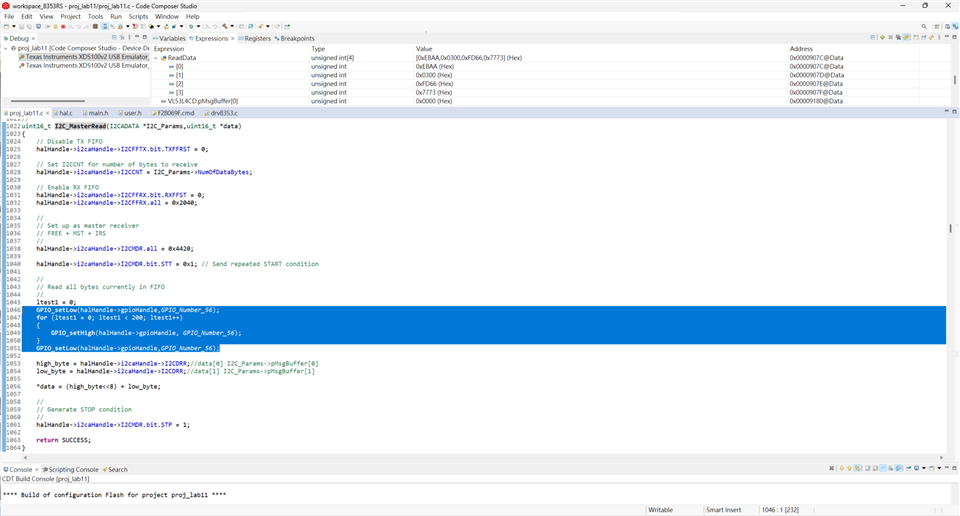Click Writable status bar entry
This screenshot has width=960, height=516.
[661, 510]
